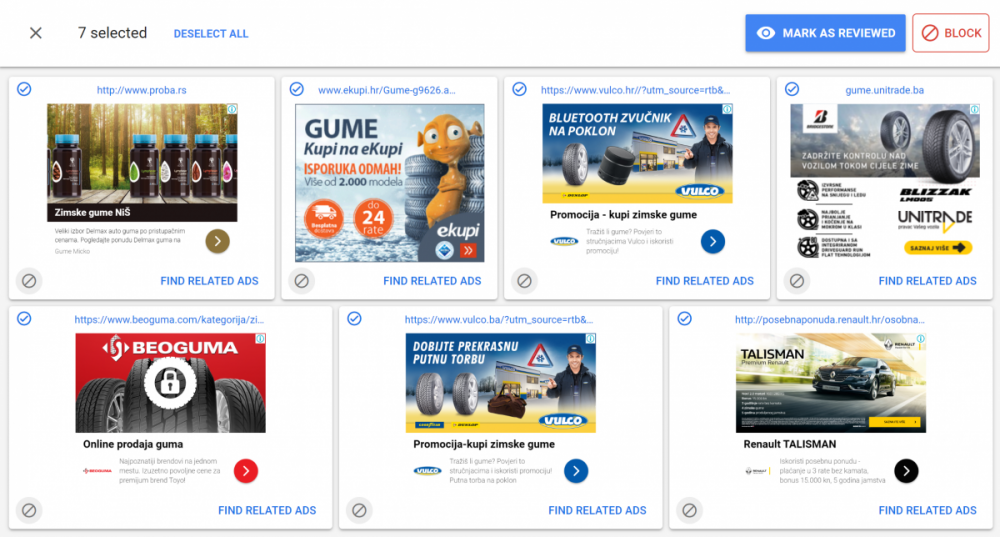
Task: Click the 'Online prodaja guma' headline
Action: [x=133, y=445]
